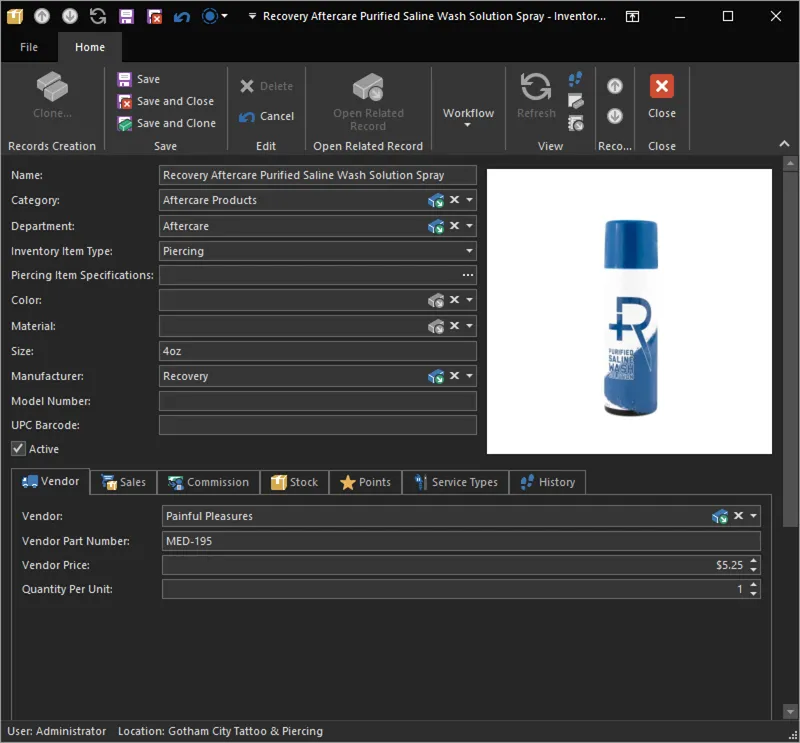This screenshot has height=743, width=800.
Task: Expand the Manufacturer dropdown
Action: click(469, 376)
